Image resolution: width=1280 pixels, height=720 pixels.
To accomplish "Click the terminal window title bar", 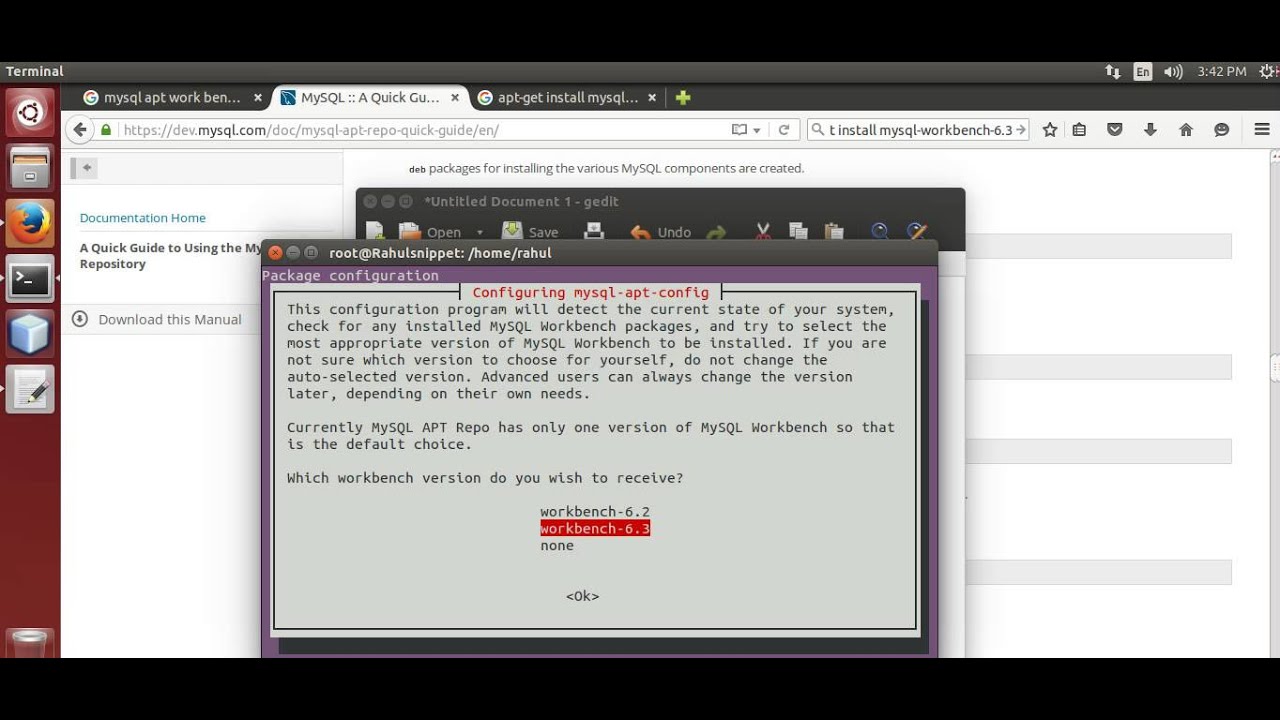I will tap(599, 253).
